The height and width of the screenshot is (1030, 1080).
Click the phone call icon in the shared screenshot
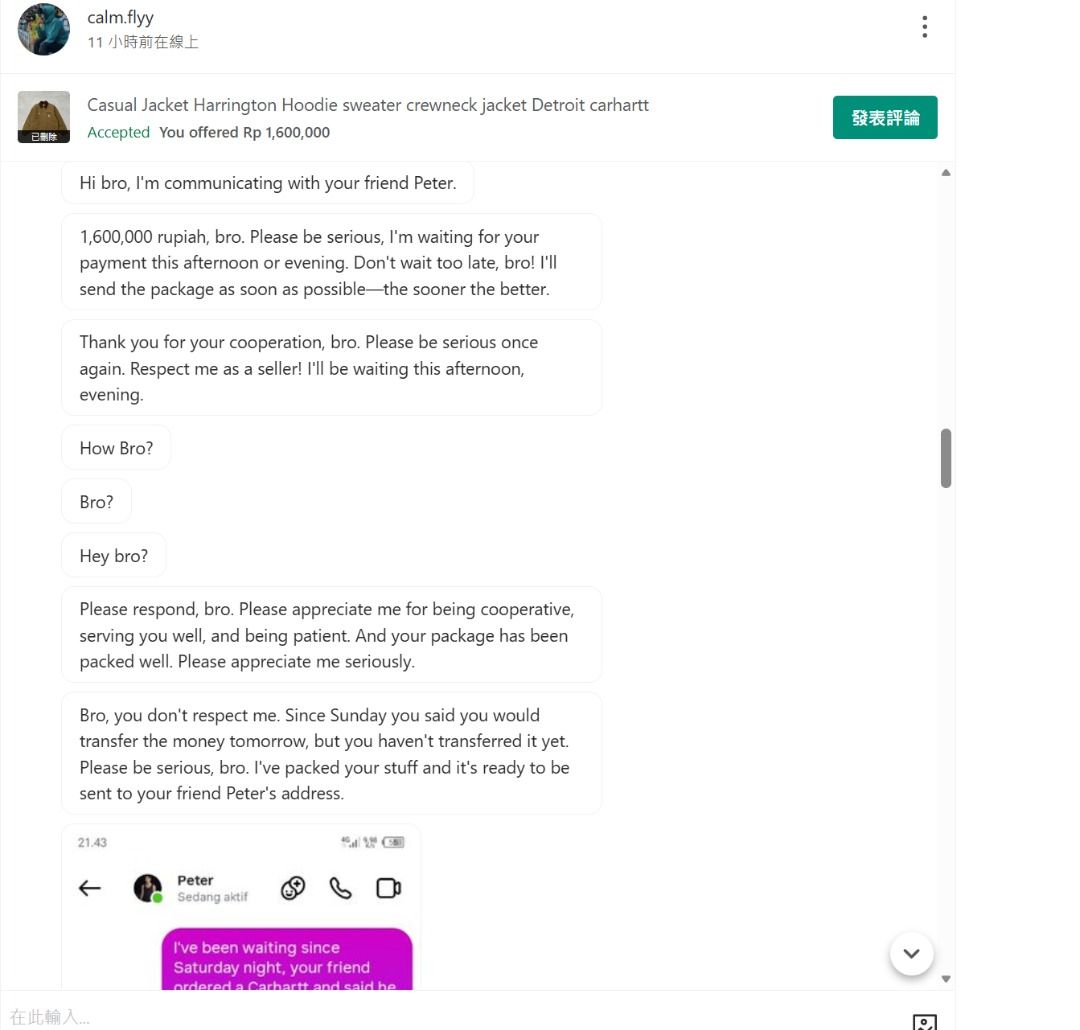coord(341,888)
